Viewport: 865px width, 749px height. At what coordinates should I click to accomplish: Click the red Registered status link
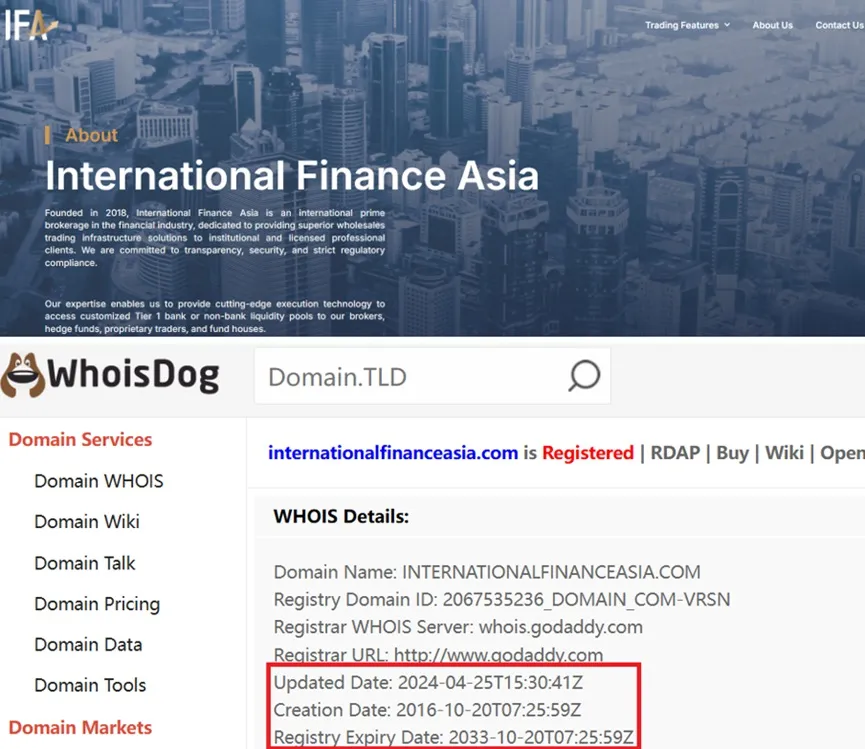point(588,453)
